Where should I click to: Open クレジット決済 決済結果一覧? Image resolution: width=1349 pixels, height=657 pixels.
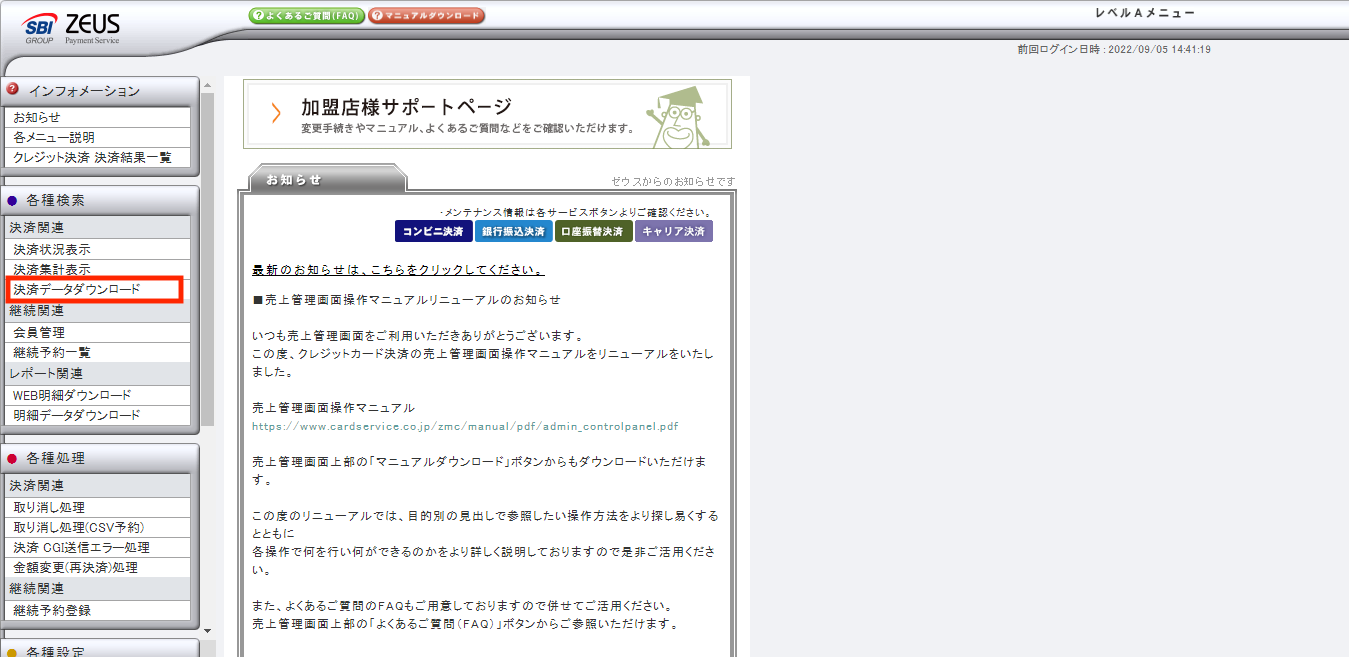[97, 157]
